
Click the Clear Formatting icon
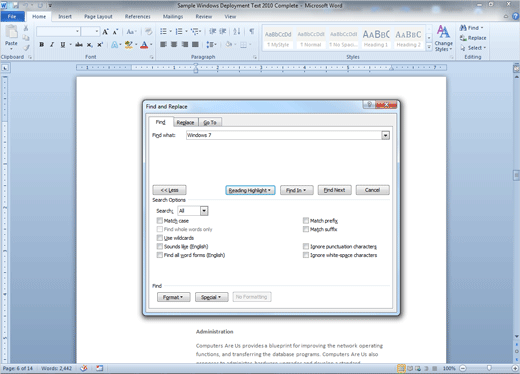(149, 32)
